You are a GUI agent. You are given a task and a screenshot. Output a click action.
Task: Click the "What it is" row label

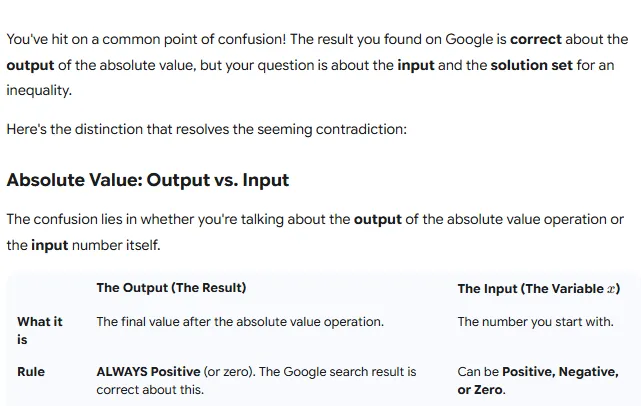click(39, 330)
